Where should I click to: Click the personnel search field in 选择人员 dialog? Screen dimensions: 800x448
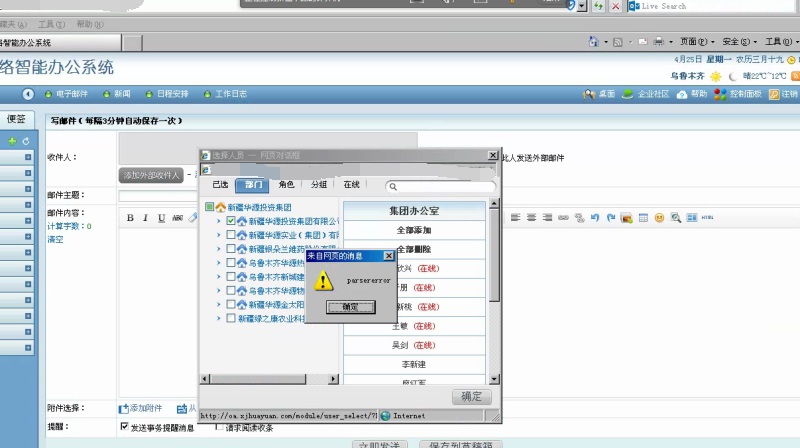pos(440,187)
